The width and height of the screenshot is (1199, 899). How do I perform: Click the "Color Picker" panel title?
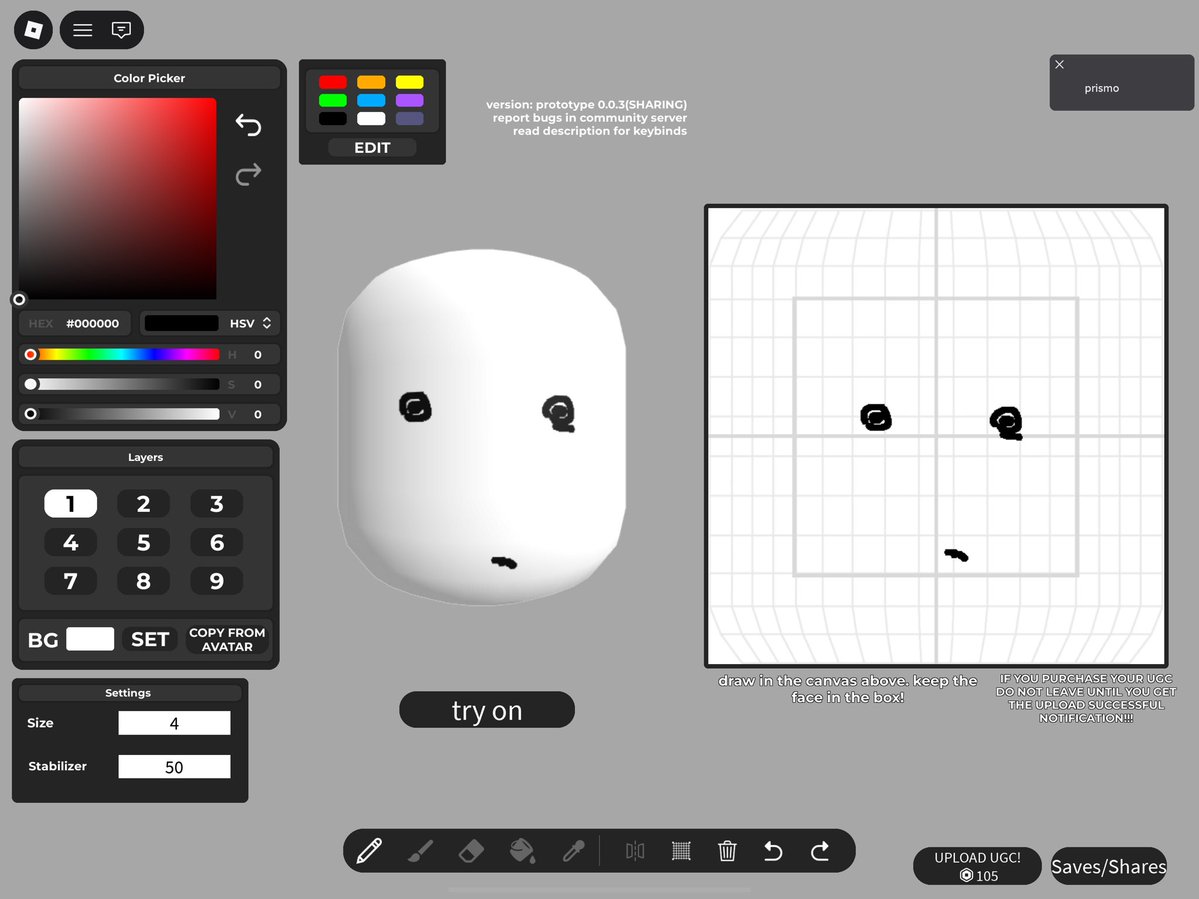[149, 78]
